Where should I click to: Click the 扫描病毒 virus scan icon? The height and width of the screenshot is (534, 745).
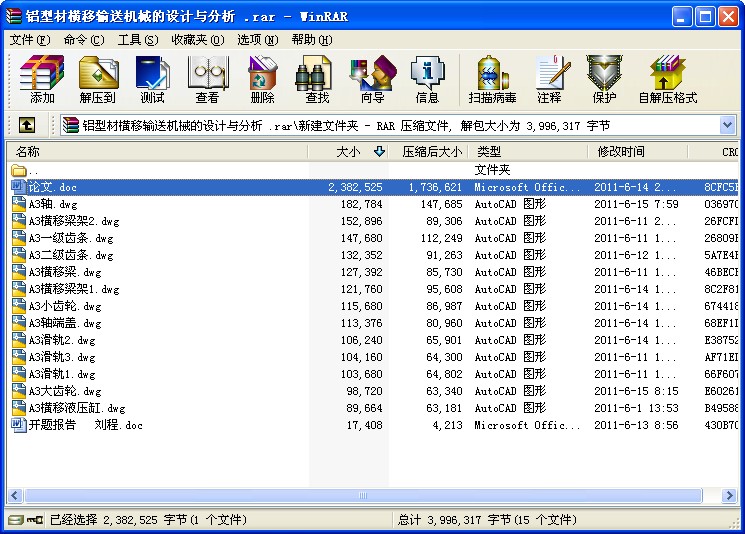pos(492,79)
